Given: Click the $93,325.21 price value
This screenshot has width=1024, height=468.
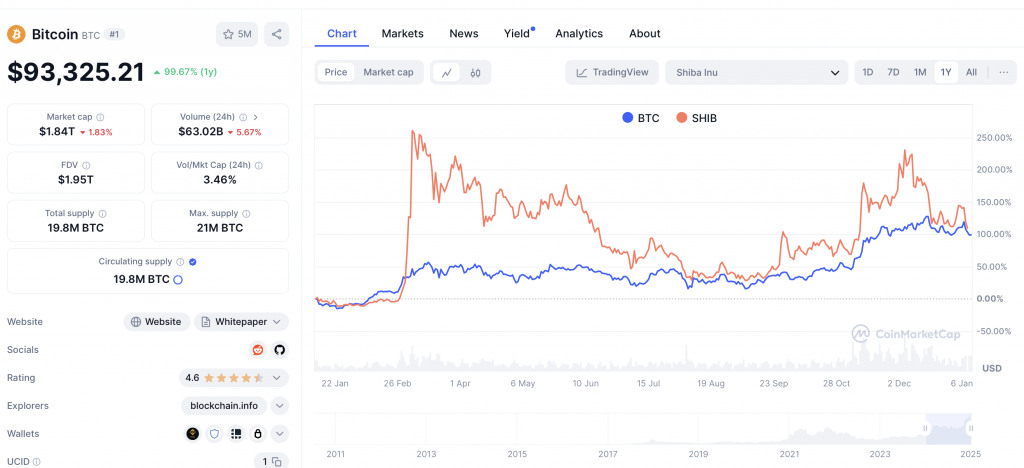Looking at the screenshot, I should (76, 72).
